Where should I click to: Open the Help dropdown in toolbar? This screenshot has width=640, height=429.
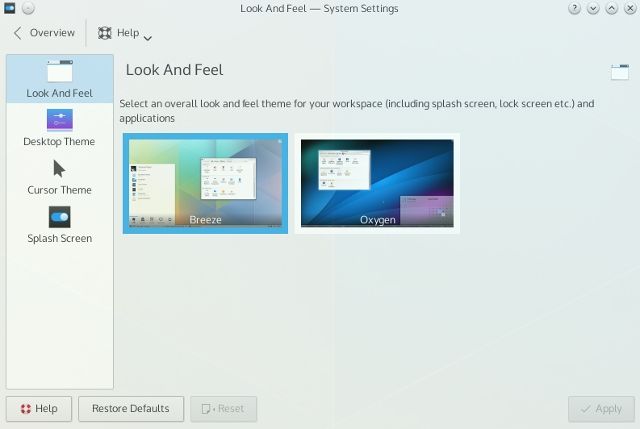coord(124,33)
